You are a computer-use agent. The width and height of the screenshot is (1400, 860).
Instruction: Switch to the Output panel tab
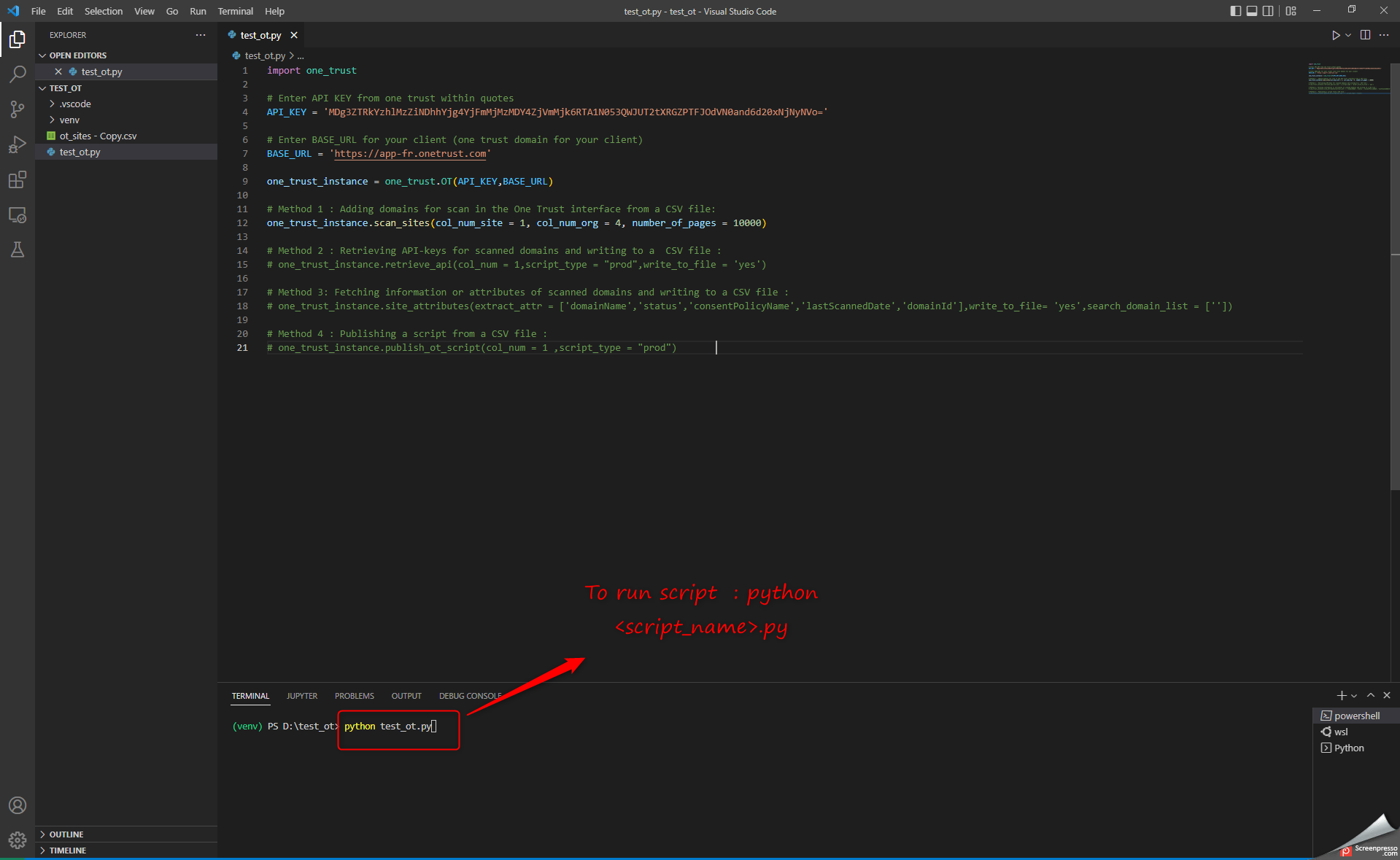click(x=406, y=696)
